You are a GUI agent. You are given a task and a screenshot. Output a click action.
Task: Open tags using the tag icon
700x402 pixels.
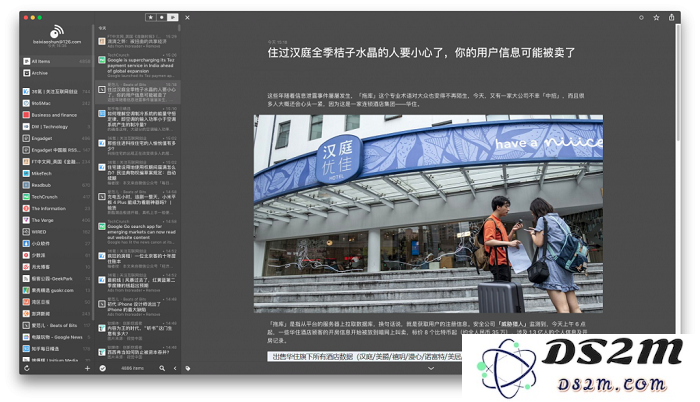point(188,368)
